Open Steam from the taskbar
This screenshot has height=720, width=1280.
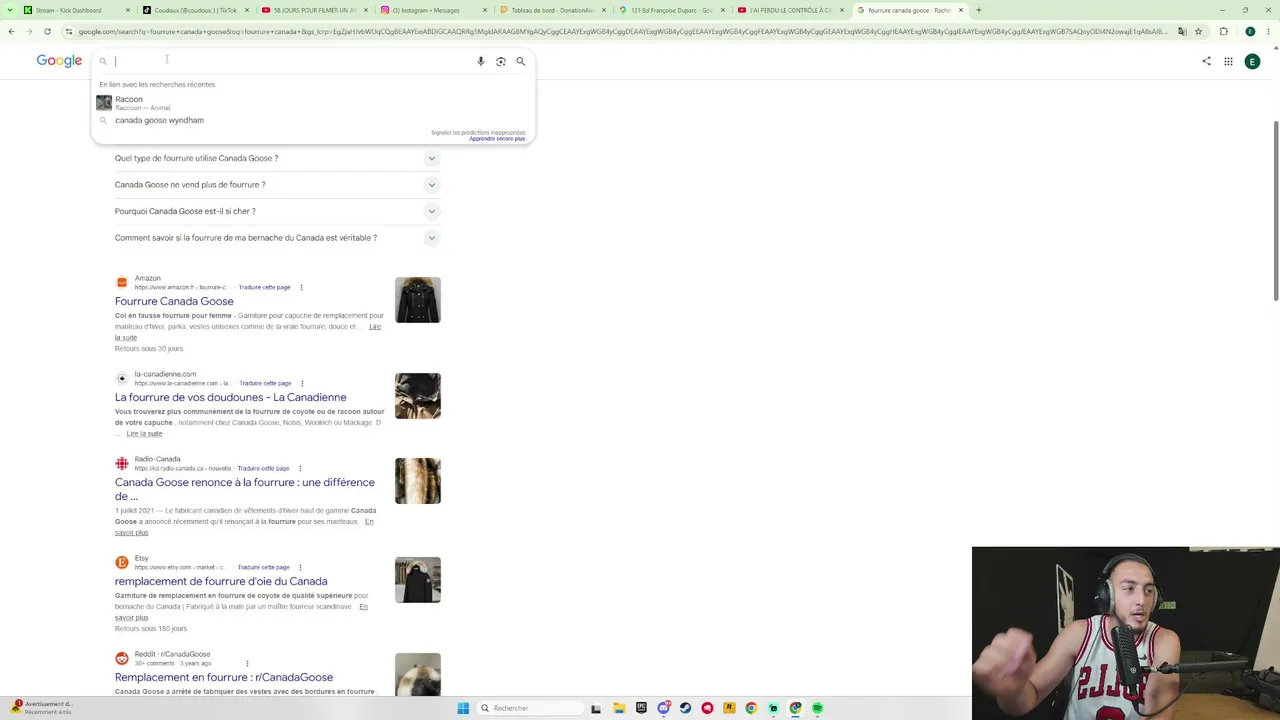pos(685,708)
